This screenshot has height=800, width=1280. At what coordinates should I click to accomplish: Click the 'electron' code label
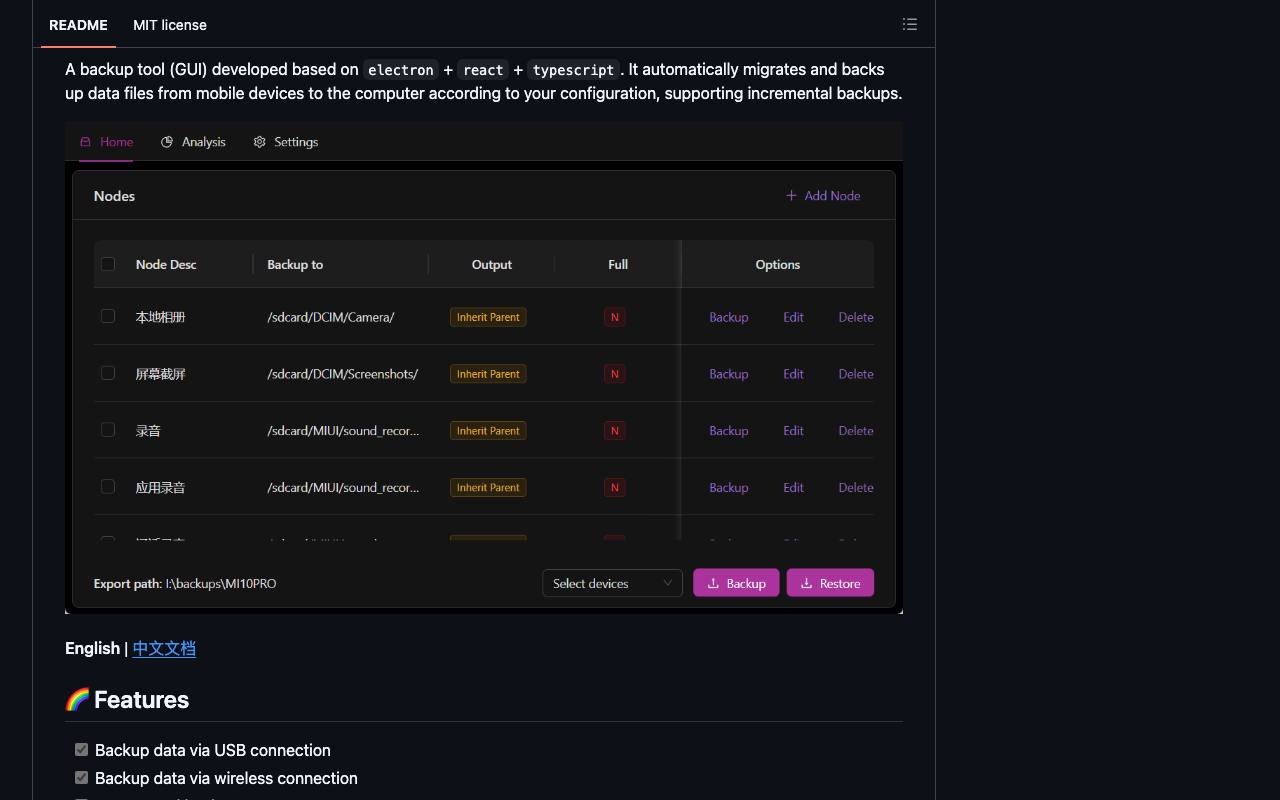point(401,70)
